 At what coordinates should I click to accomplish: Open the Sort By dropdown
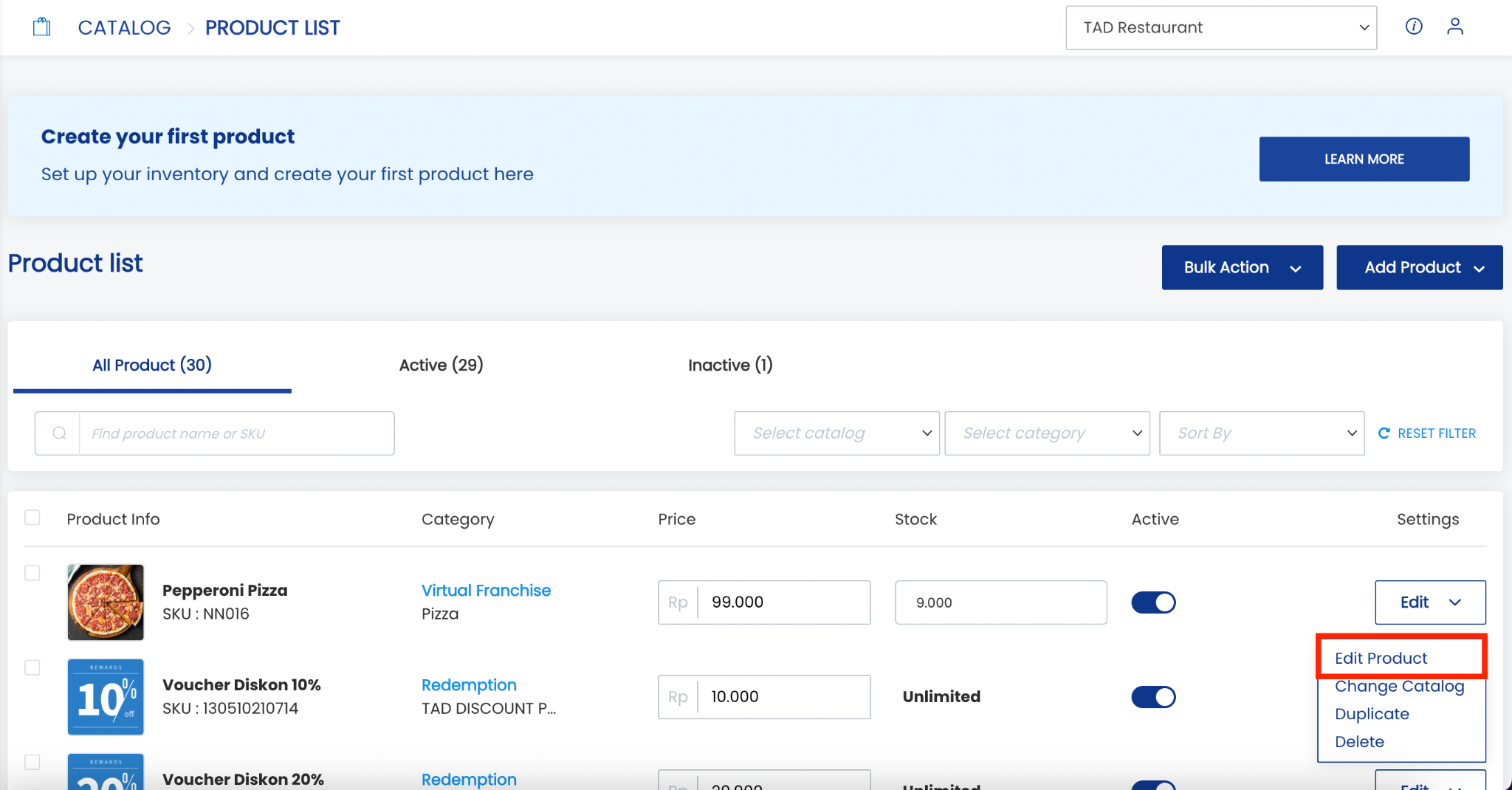coord(1262,433)
